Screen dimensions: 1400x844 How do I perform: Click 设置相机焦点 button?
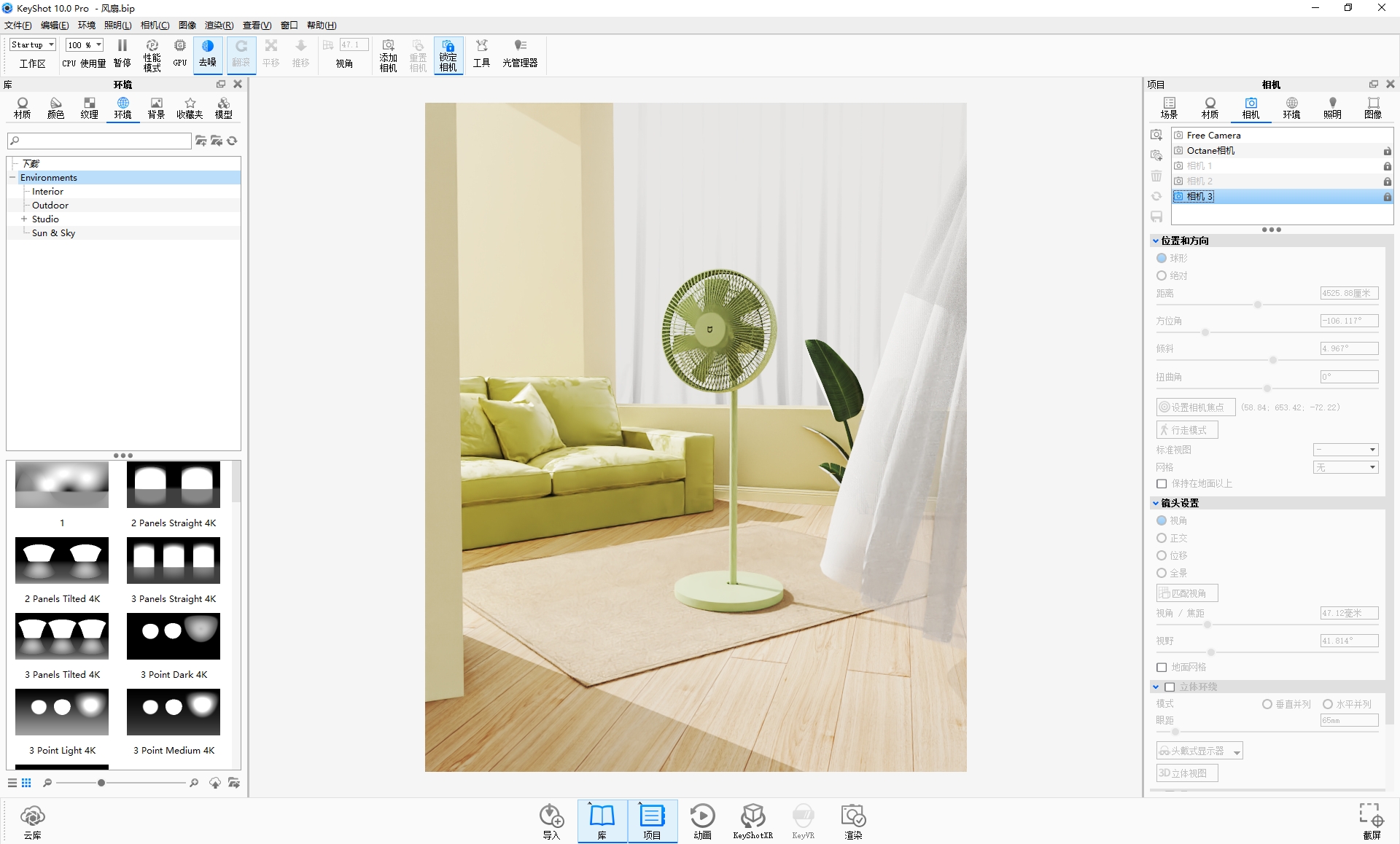tap(1196, 407)
